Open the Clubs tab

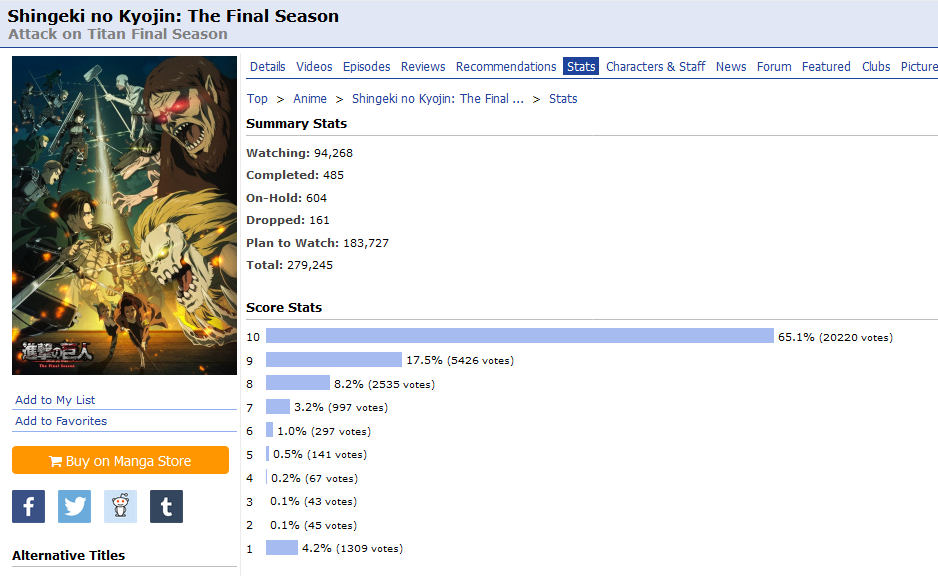coord(876,67)
